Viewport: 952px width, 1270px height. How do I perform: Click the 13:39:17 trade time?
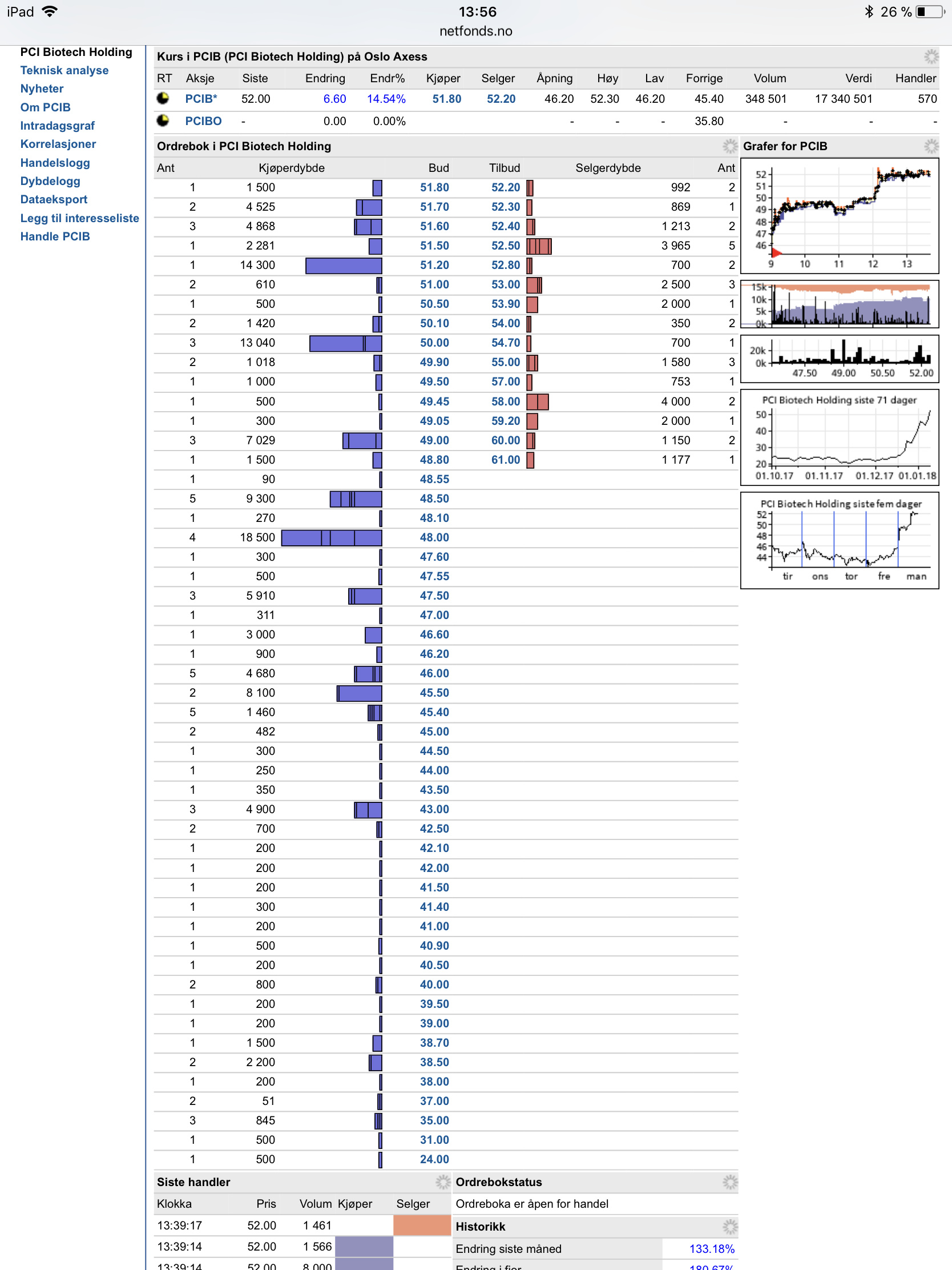pyautogui.click(x=180, y=1225)
